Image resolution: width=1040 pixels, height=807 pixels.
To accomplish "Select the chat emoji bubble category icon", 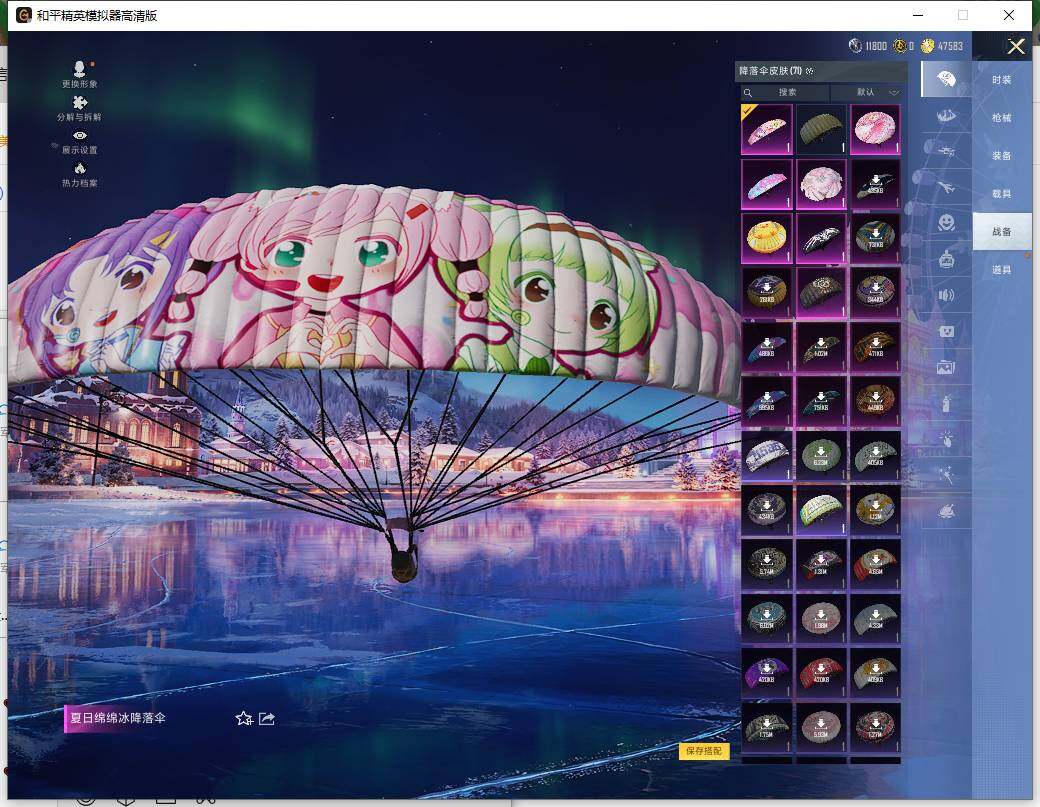I will [x=946, y=331].
